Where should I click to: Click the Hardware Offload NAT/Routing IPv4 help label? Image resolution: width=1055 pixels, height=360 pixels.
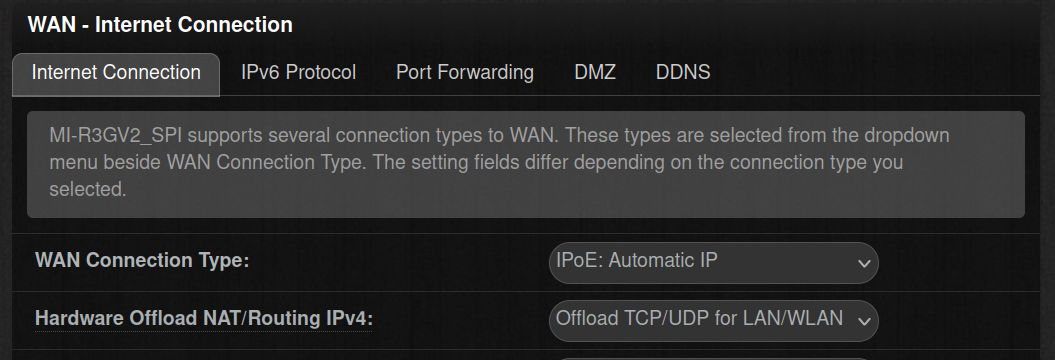click(203, 318)
